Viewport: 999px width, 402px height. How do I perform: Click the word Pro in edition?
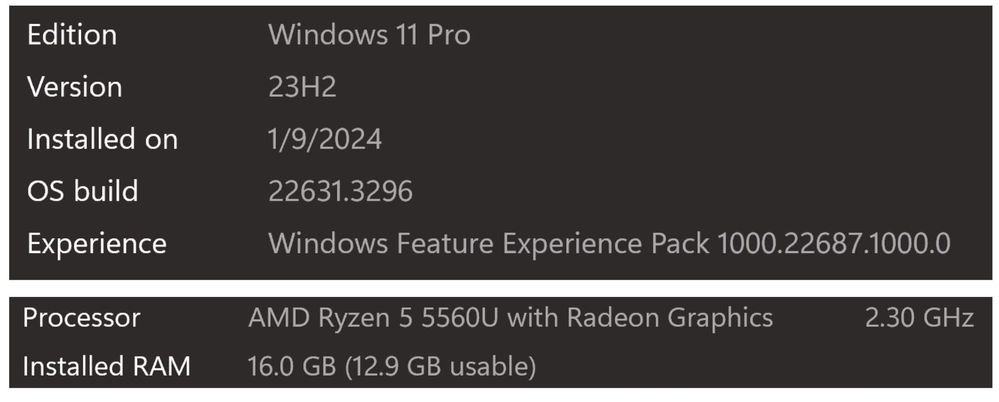pyautogui.click(x=449, y=34)
